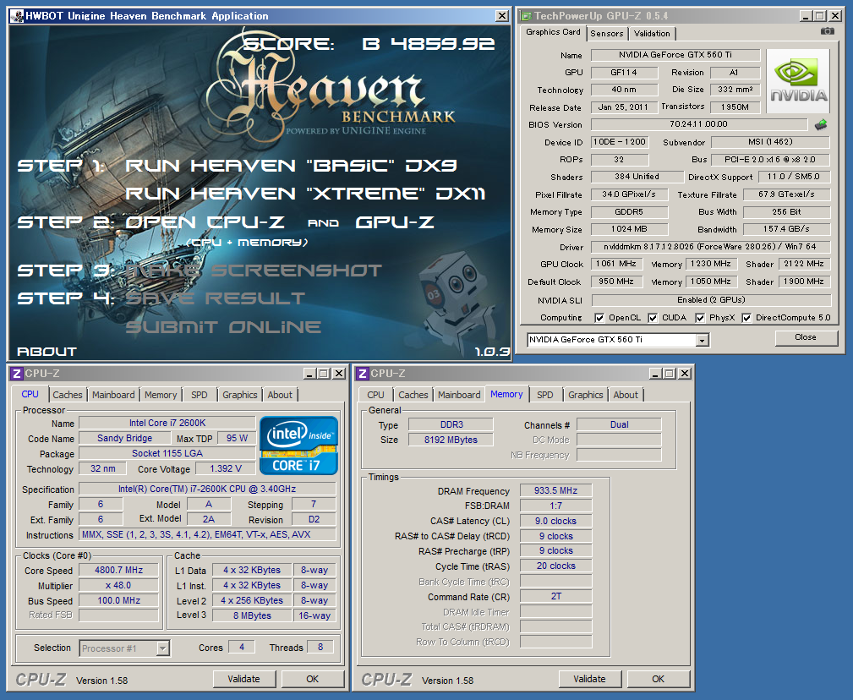Click Validate in CPU-Z Memory window

coord(589,679)
